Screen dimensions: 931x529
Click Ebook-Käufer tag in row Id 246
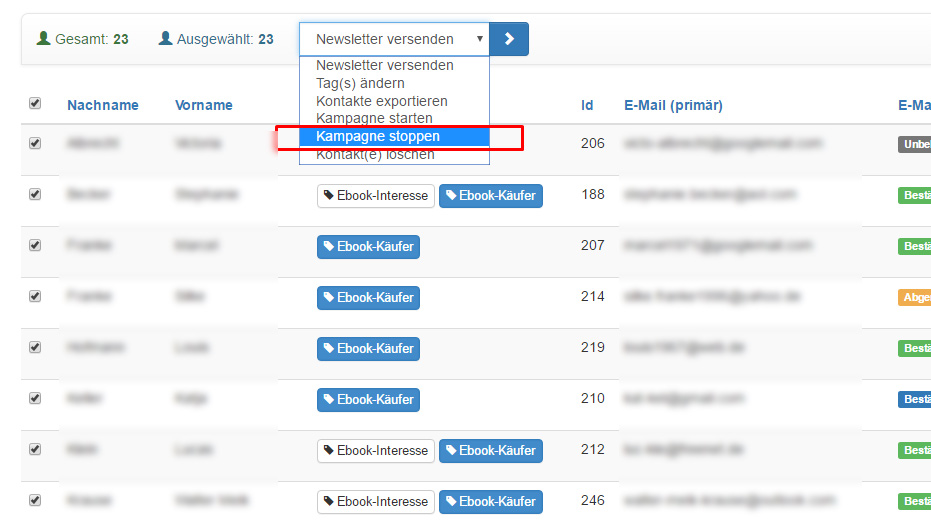(x=490, y=501)
